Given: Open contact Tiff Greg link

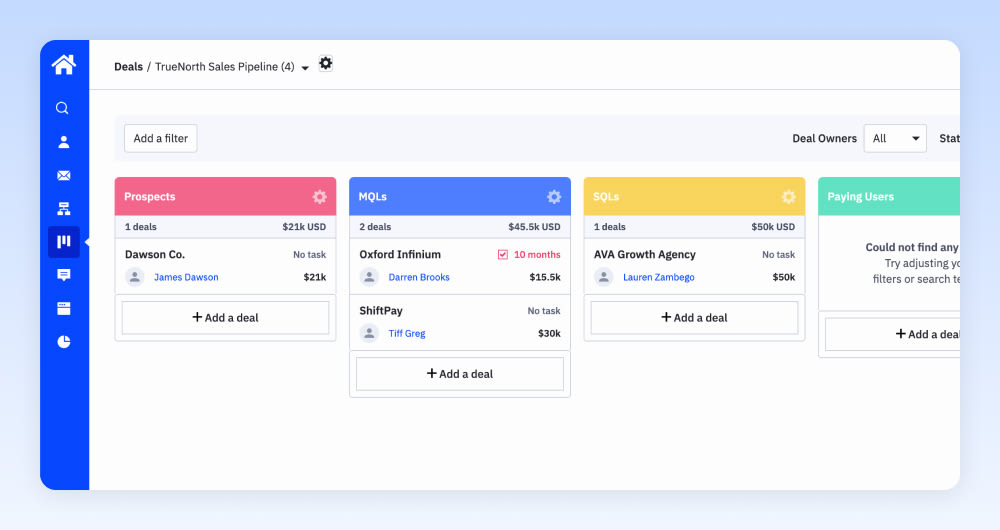Looking at the screenshot, I should (407, 333).
